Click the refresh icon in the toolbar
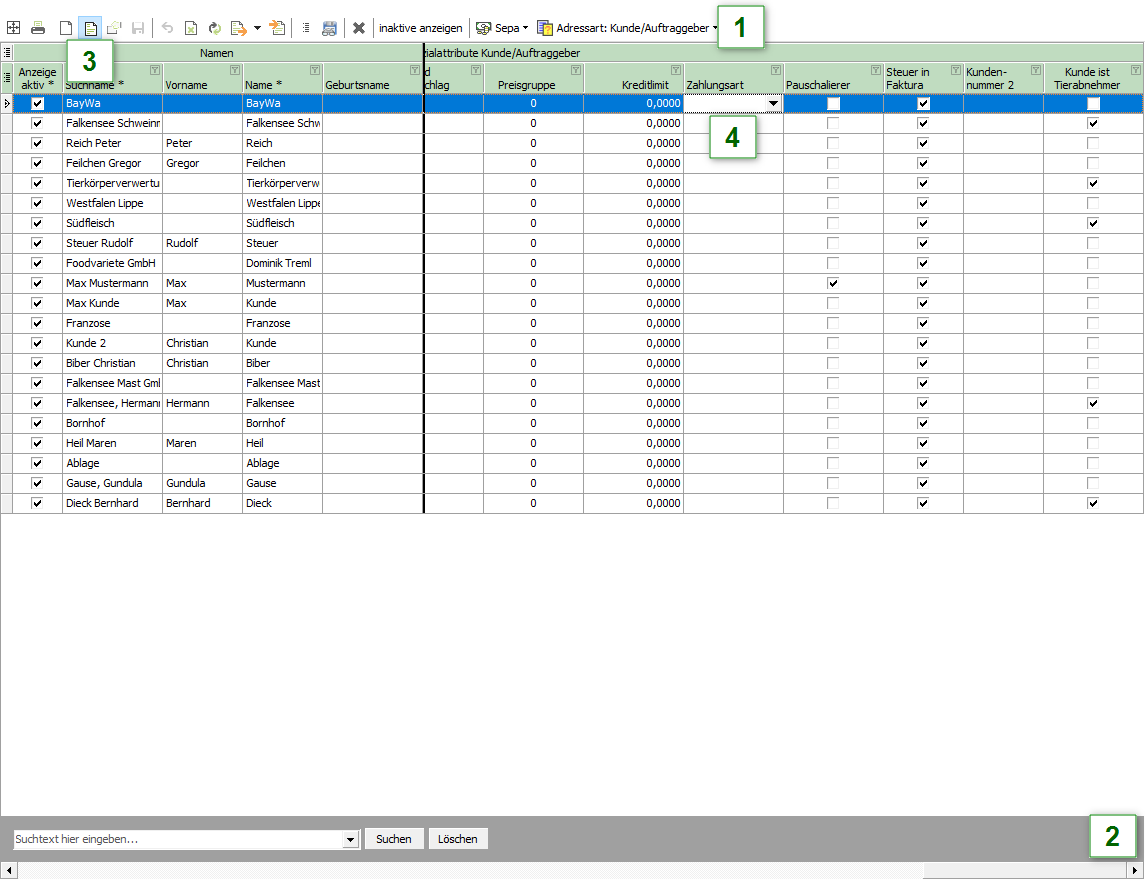Image resolution: width=1145 pixels, height=880 pixels. pyautogui.click(x=214, y=28)
